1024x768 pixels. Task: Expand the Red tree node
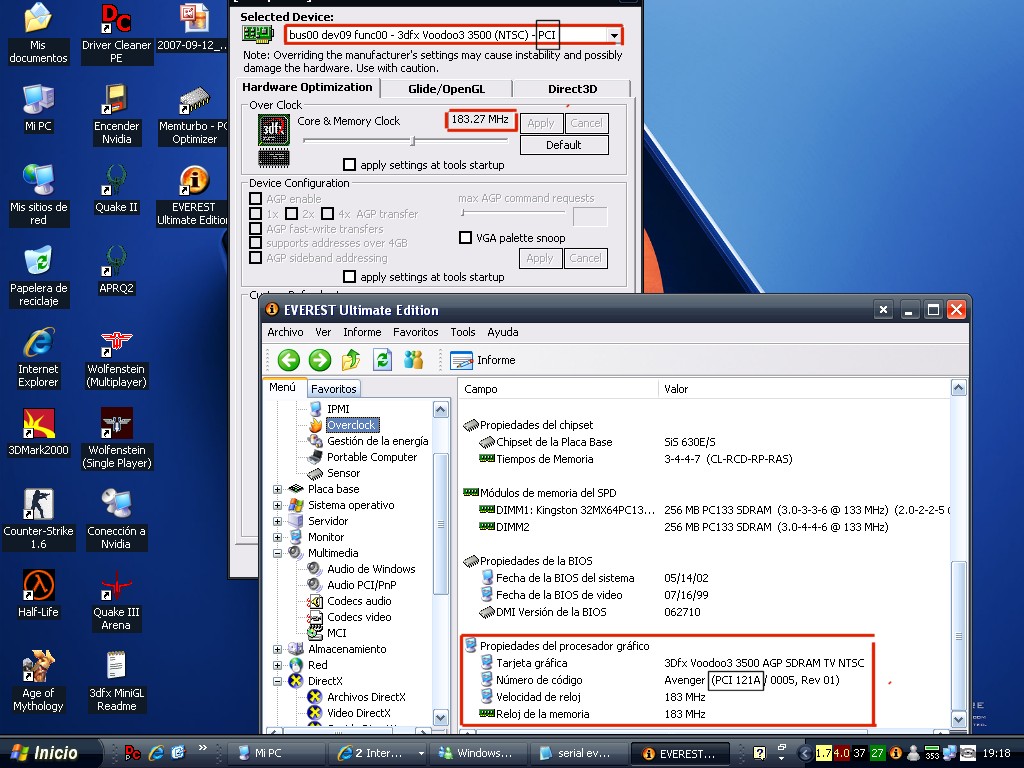click(x=278, y=665)
